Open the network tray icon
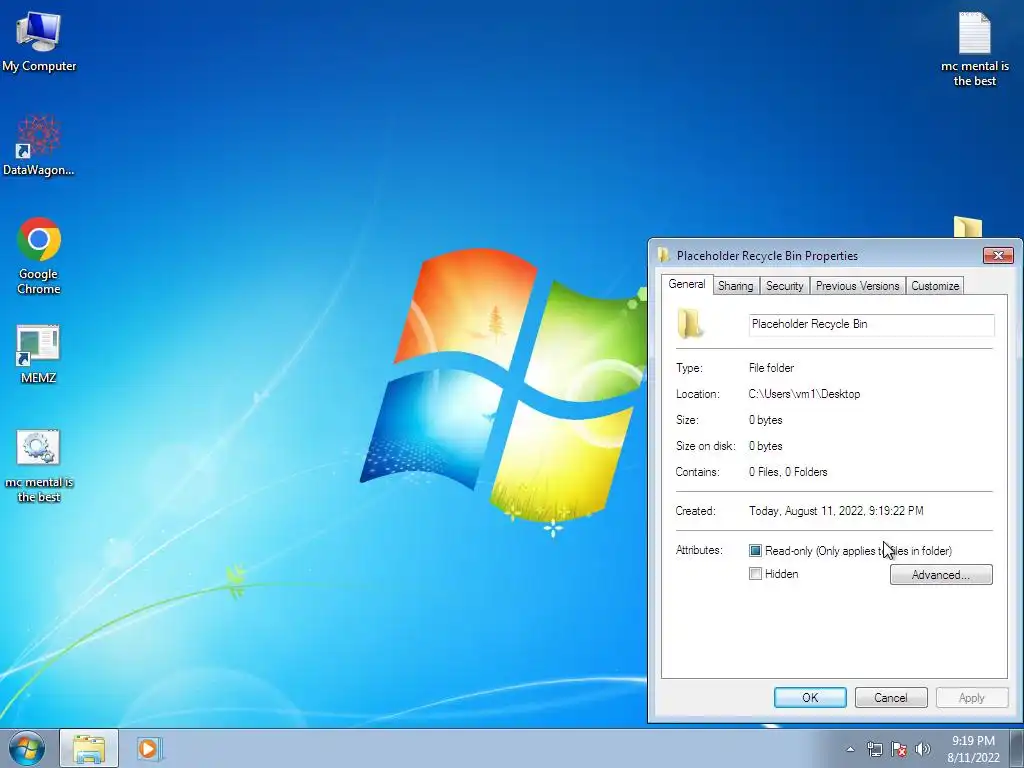 (874, 749)
